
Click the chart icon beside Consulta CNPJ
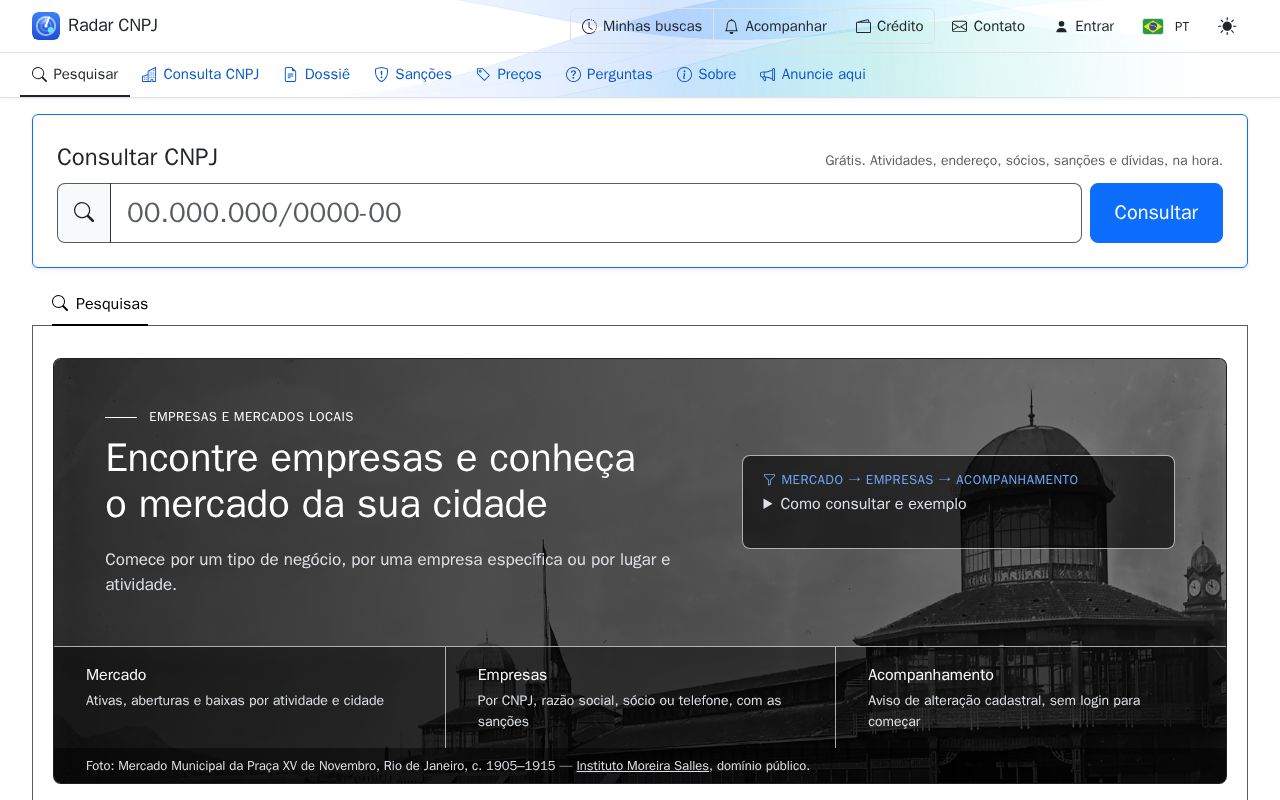coord(149,75)
